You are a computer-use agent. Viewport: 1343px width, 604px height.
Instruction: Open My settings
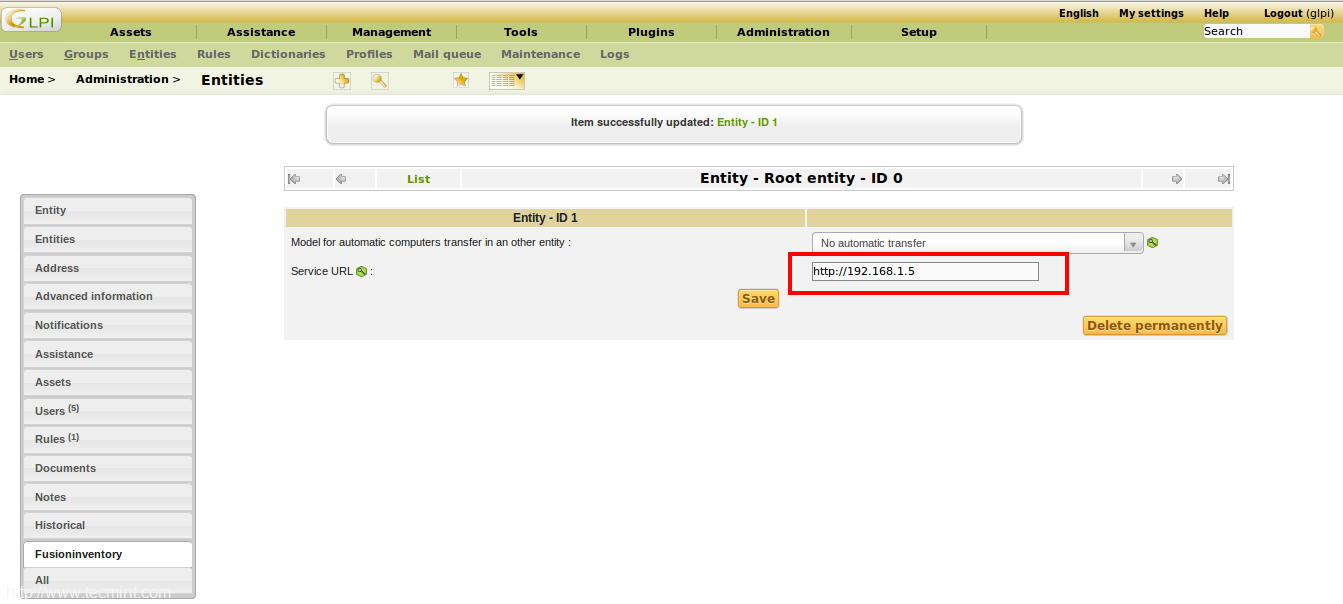point(1151,13)
